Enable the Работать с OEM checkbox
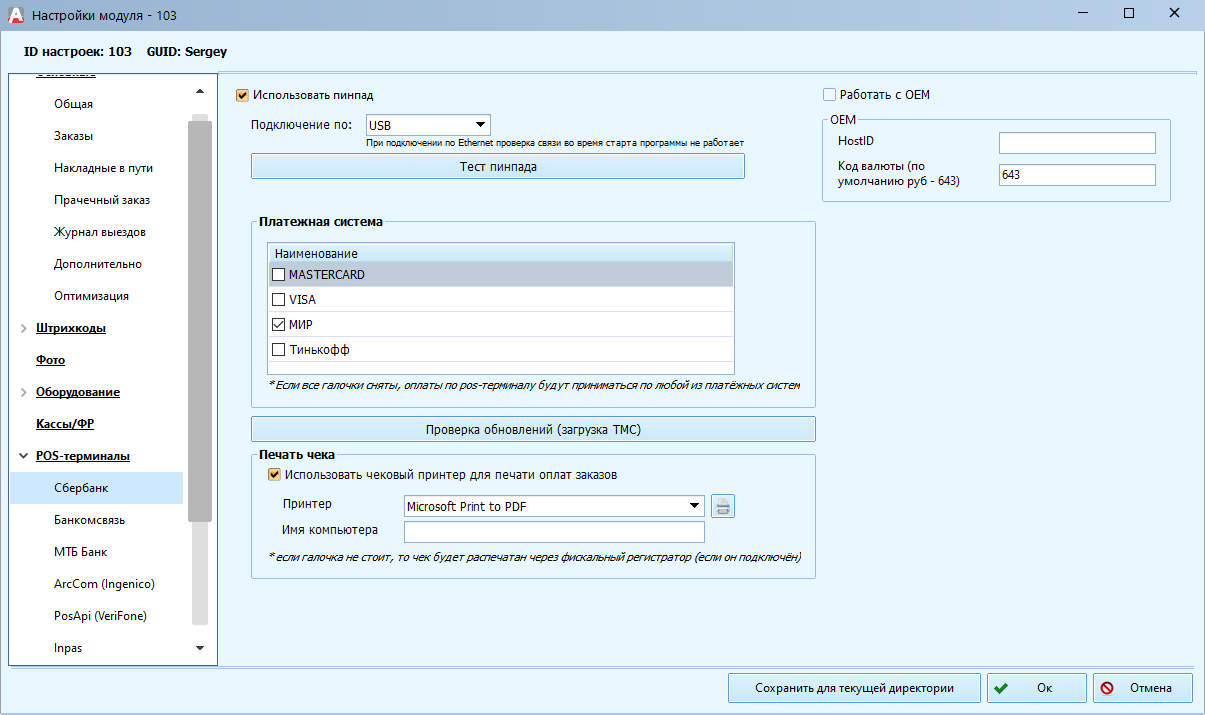This screenshot has width=1205, height=715. (x=829, y=95)
